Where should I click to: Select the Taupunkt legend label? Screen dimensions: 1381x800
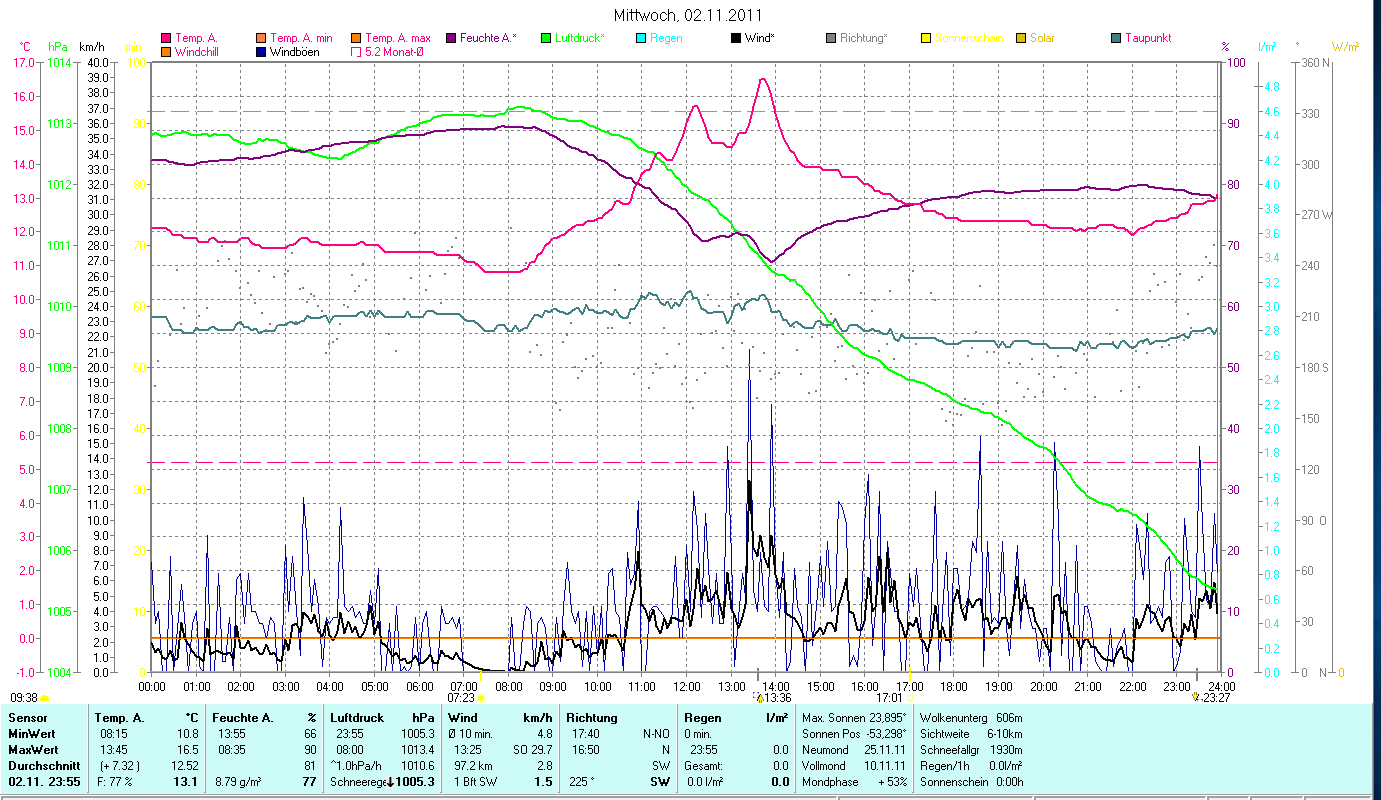click(1147, 38)
